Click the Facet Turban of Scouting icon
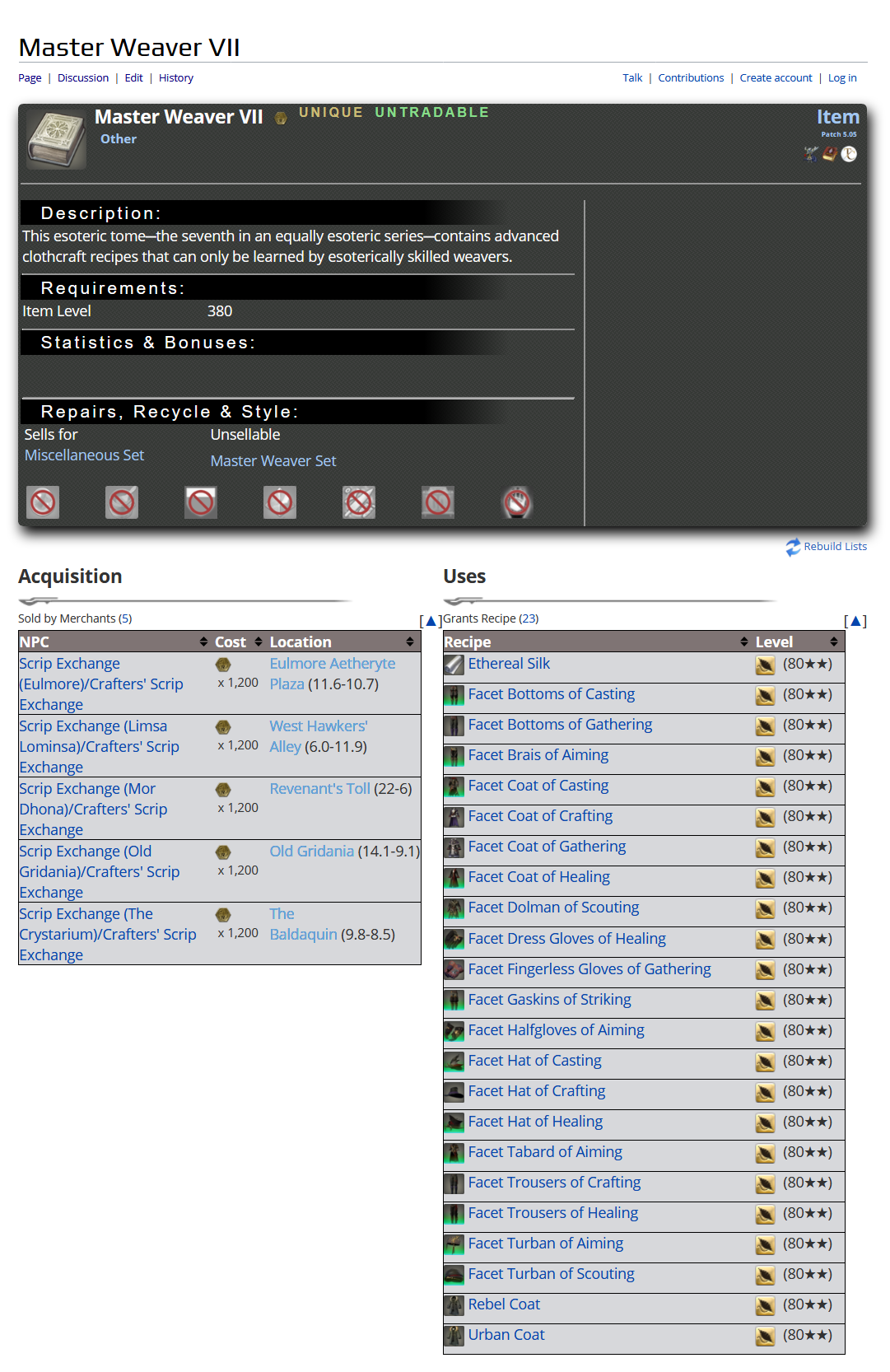890x1372 pixels. tap(454, 1275)
